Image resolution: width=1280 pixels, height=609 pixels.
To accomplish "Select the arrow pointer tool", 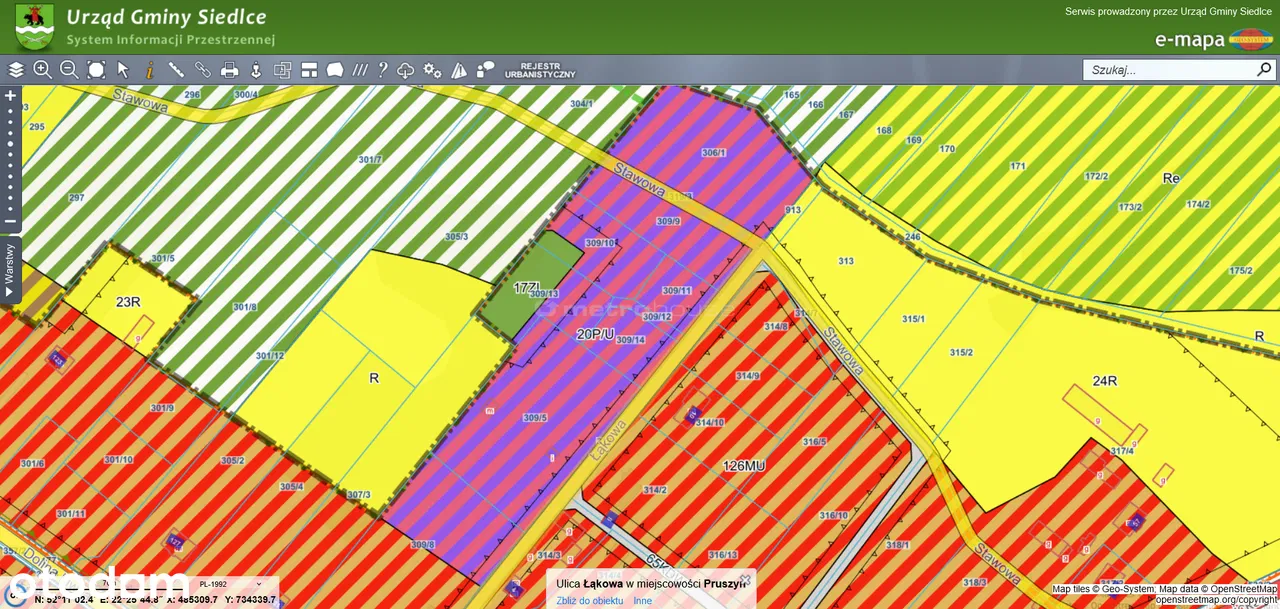I will [123, 70].
